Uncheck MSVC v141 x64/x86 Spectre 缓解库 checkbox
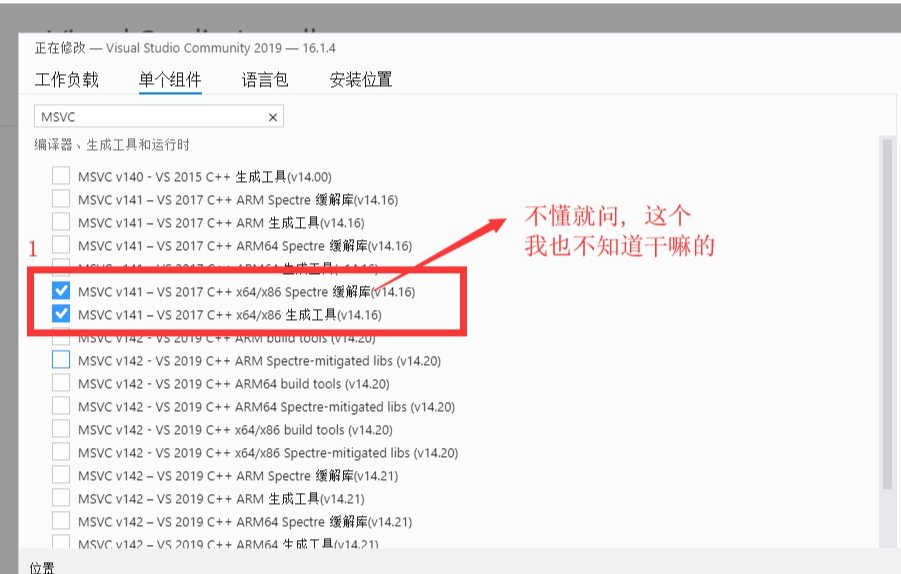The image size is (901, 574). [61, 291]
